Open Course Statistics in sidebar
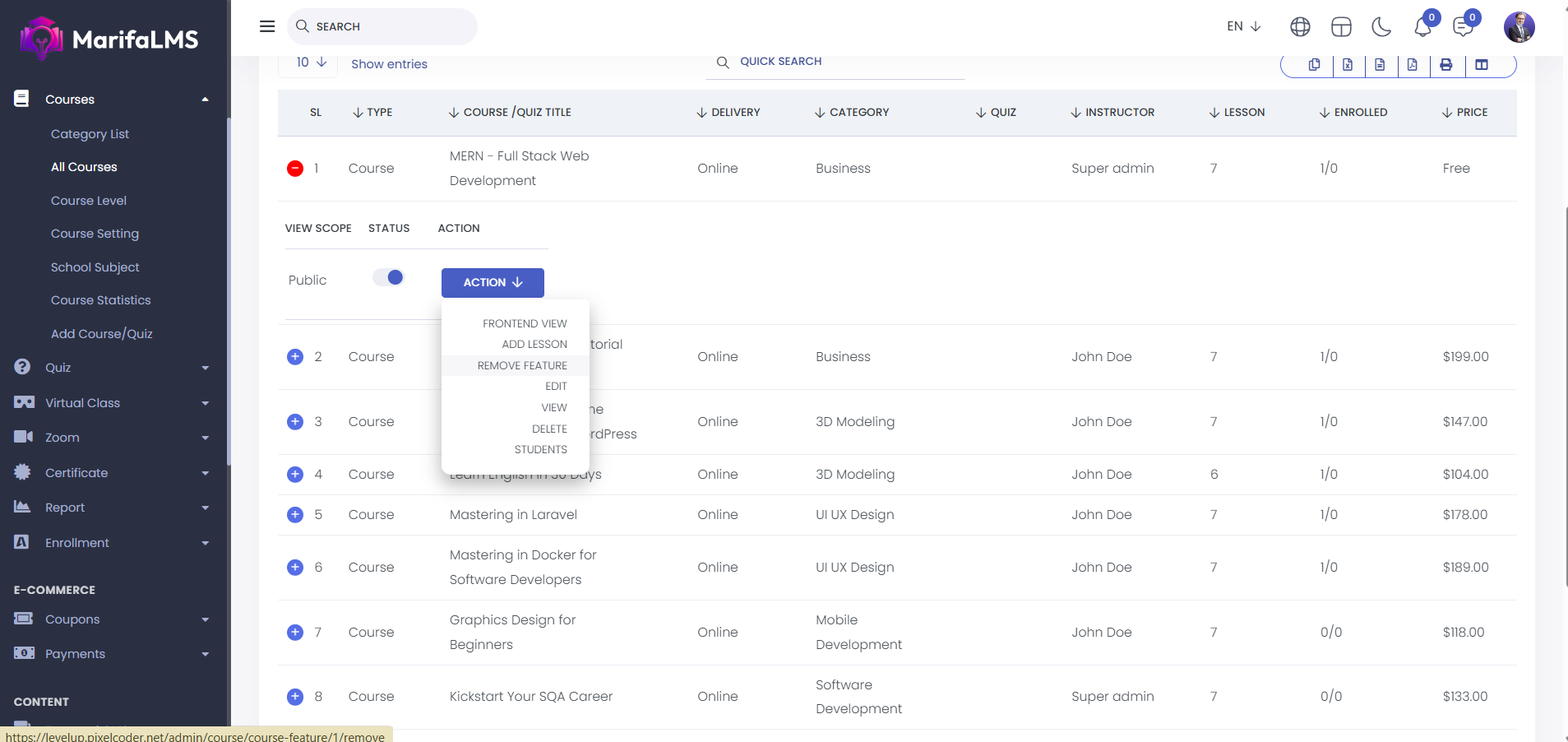 pos(101,300)
